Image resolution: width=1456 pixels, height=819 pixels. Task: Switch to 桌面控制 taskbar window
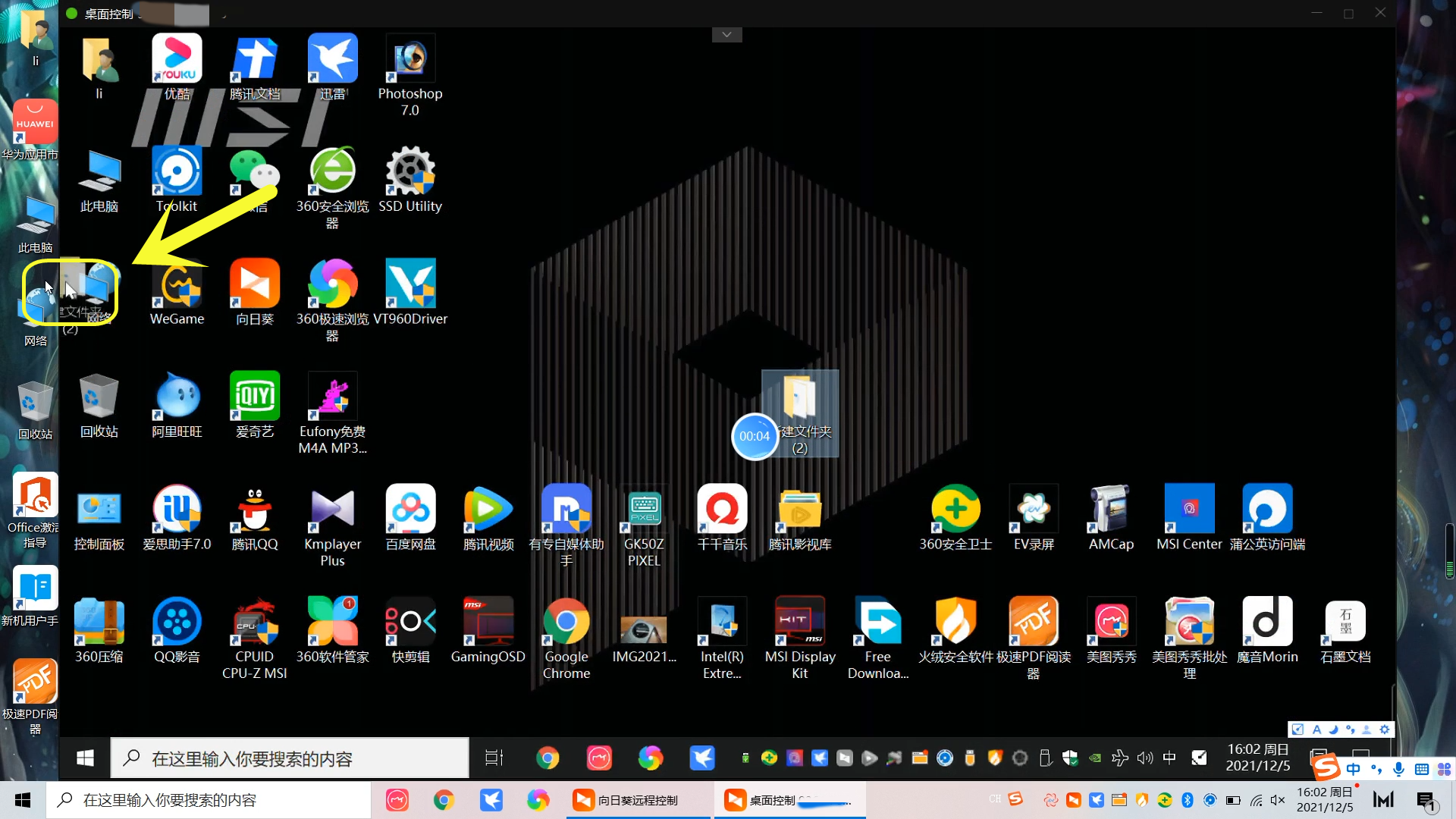pyautogui.click(x=789, y=800)
